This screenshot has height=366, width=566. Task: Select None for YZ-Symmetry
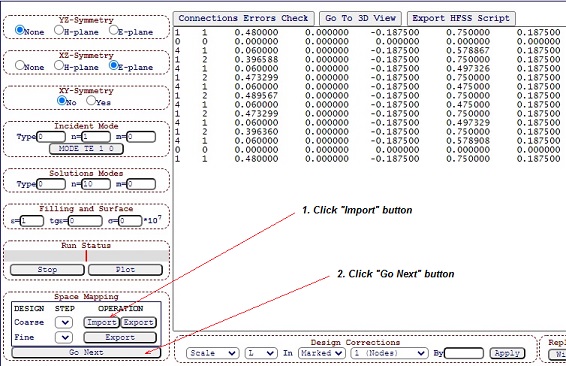tap(20, 30)
